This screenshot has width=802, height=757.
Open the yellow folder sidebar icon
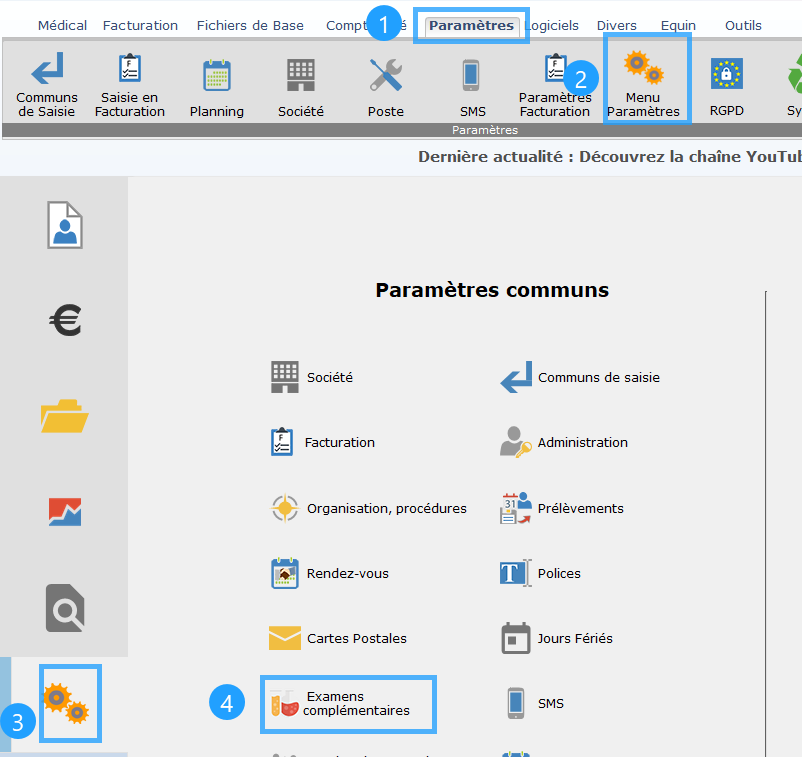(x=64, y=416)
